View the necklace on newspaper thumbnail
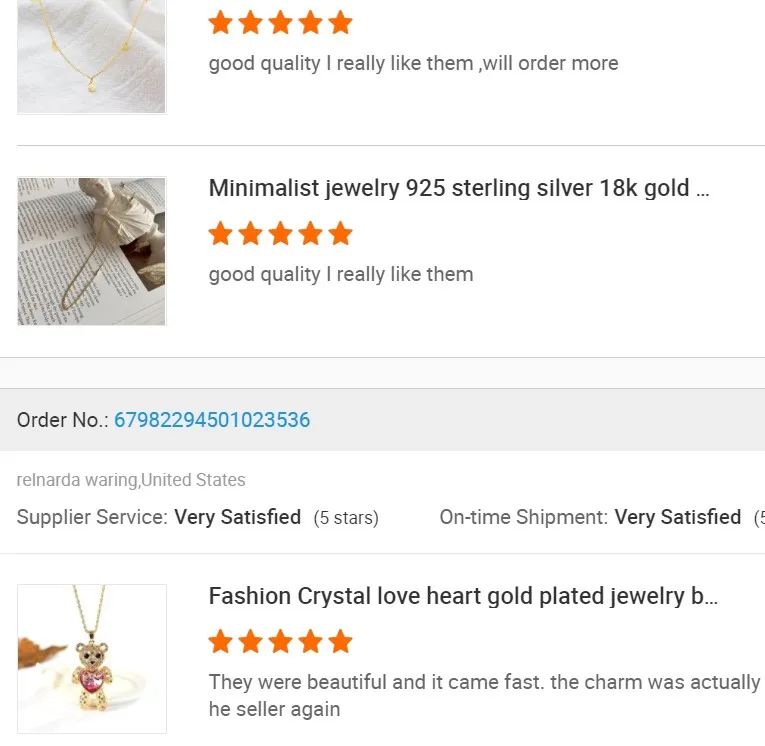This screenshot has width=765, height=746. pos(92,251)
